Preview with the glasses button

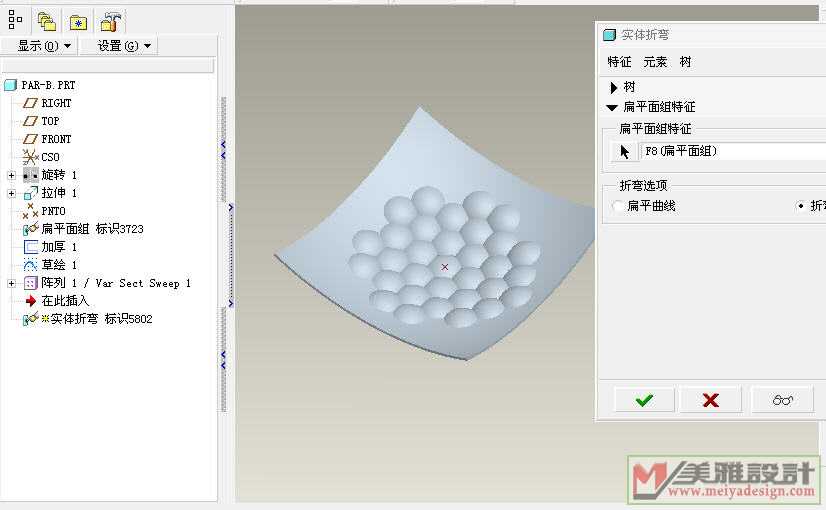click(x=782, y=400)
